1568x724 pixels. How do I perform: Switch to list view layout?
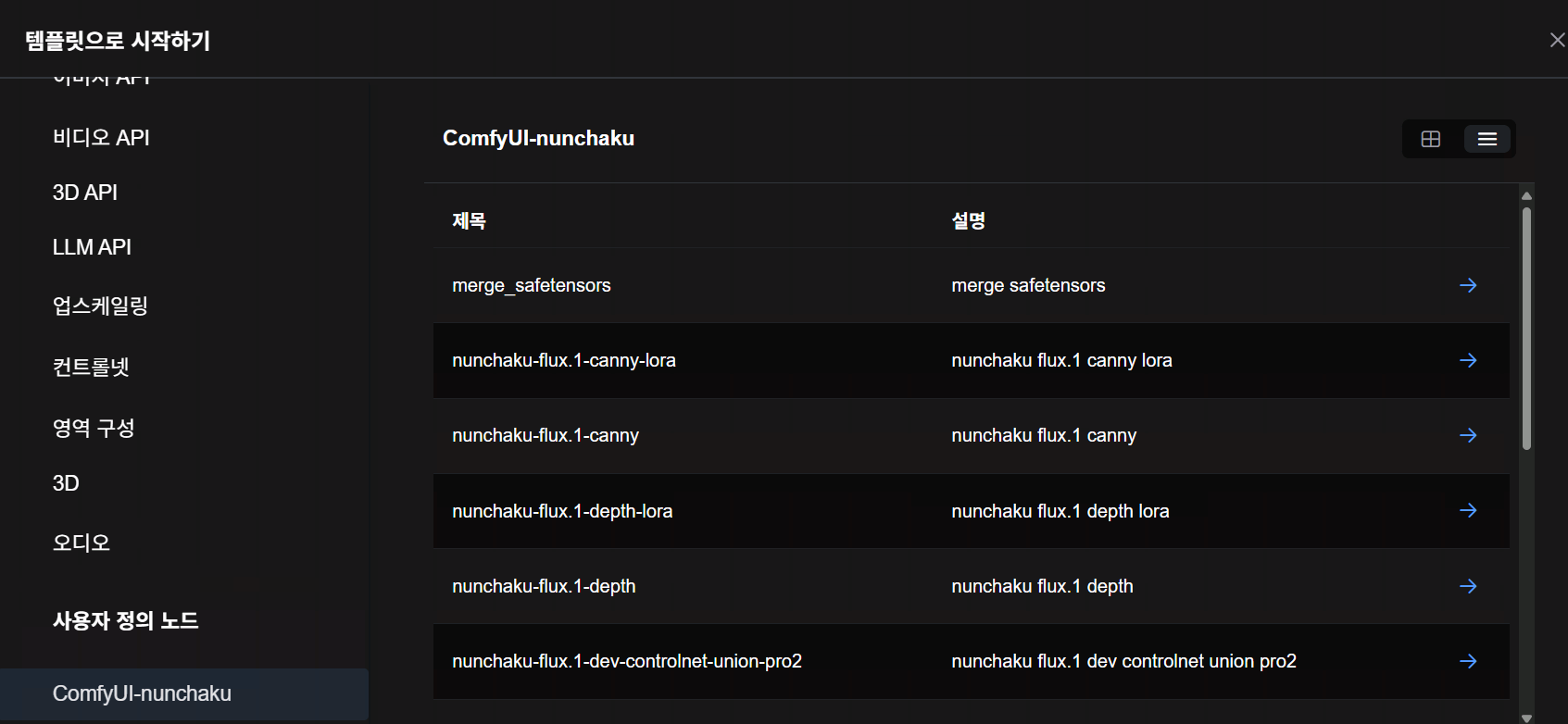click(1486, 139)
